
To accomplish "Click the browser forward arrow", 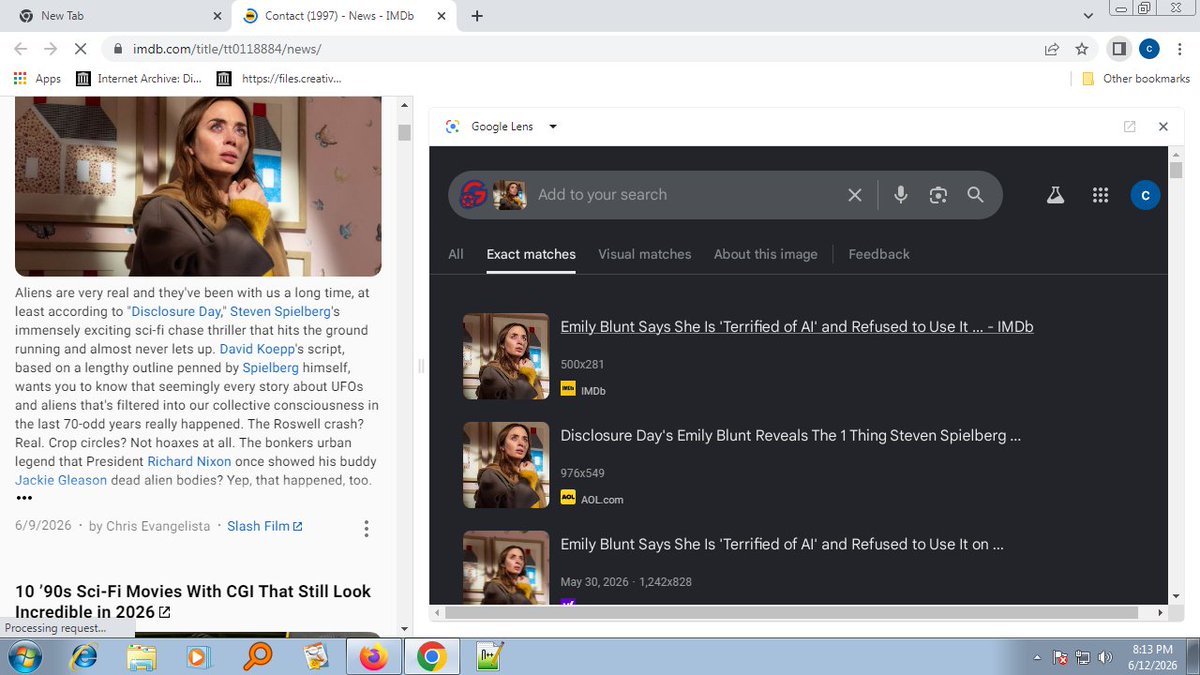I will tap(50, 48).
